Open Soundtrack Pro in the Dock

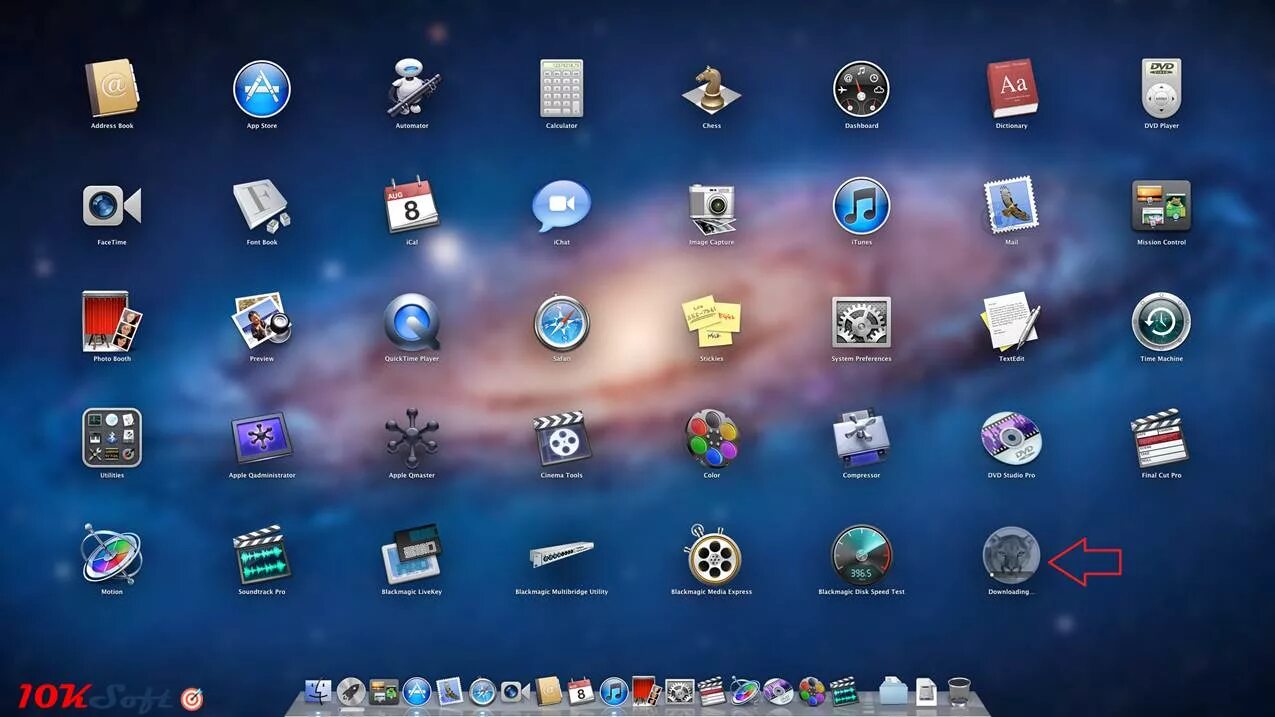(844, 692)
